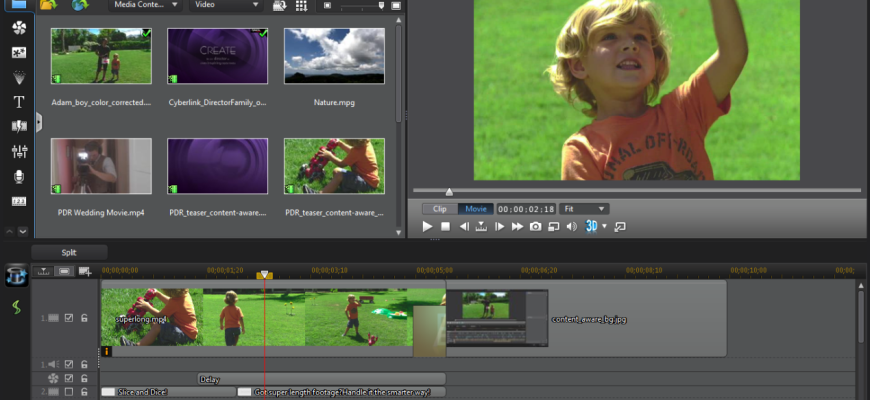Switch preview to Clip mode

click(x=440, y=209)
